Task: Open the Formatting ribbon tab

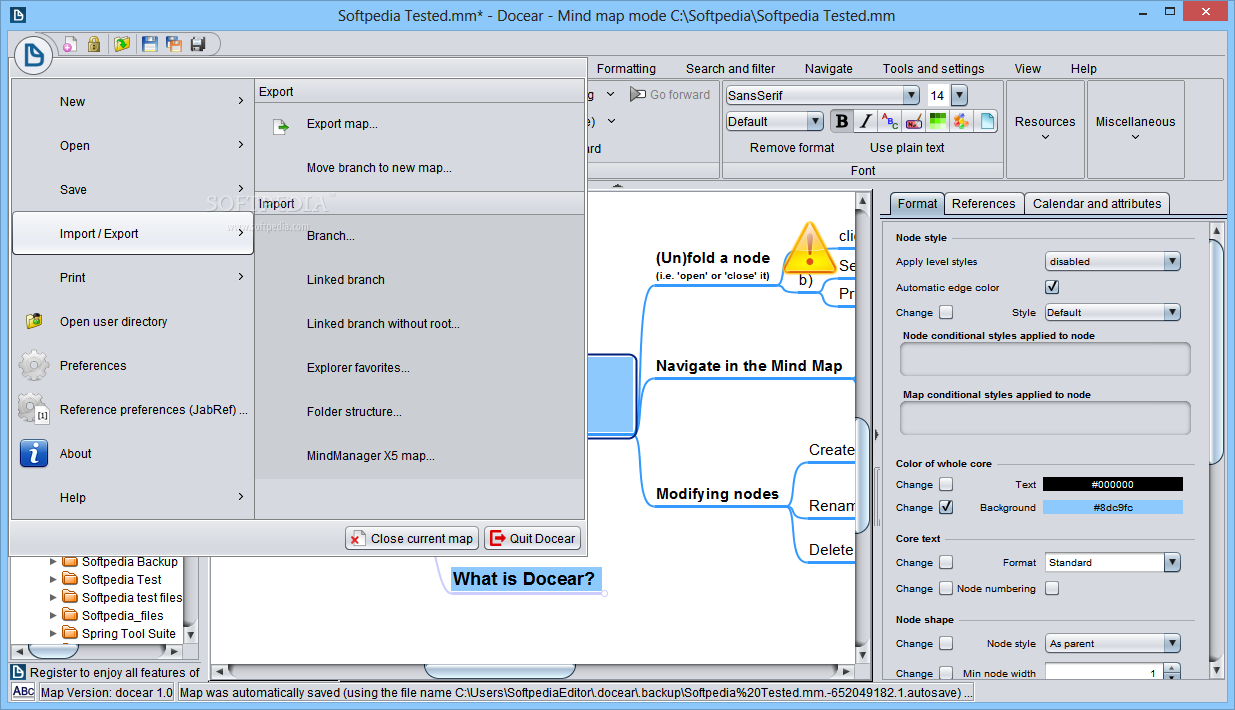Action: point(626,69)
